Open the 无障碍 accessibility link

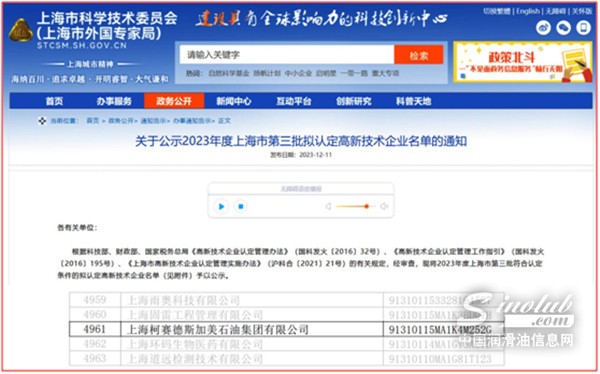(x=556, y=11)
